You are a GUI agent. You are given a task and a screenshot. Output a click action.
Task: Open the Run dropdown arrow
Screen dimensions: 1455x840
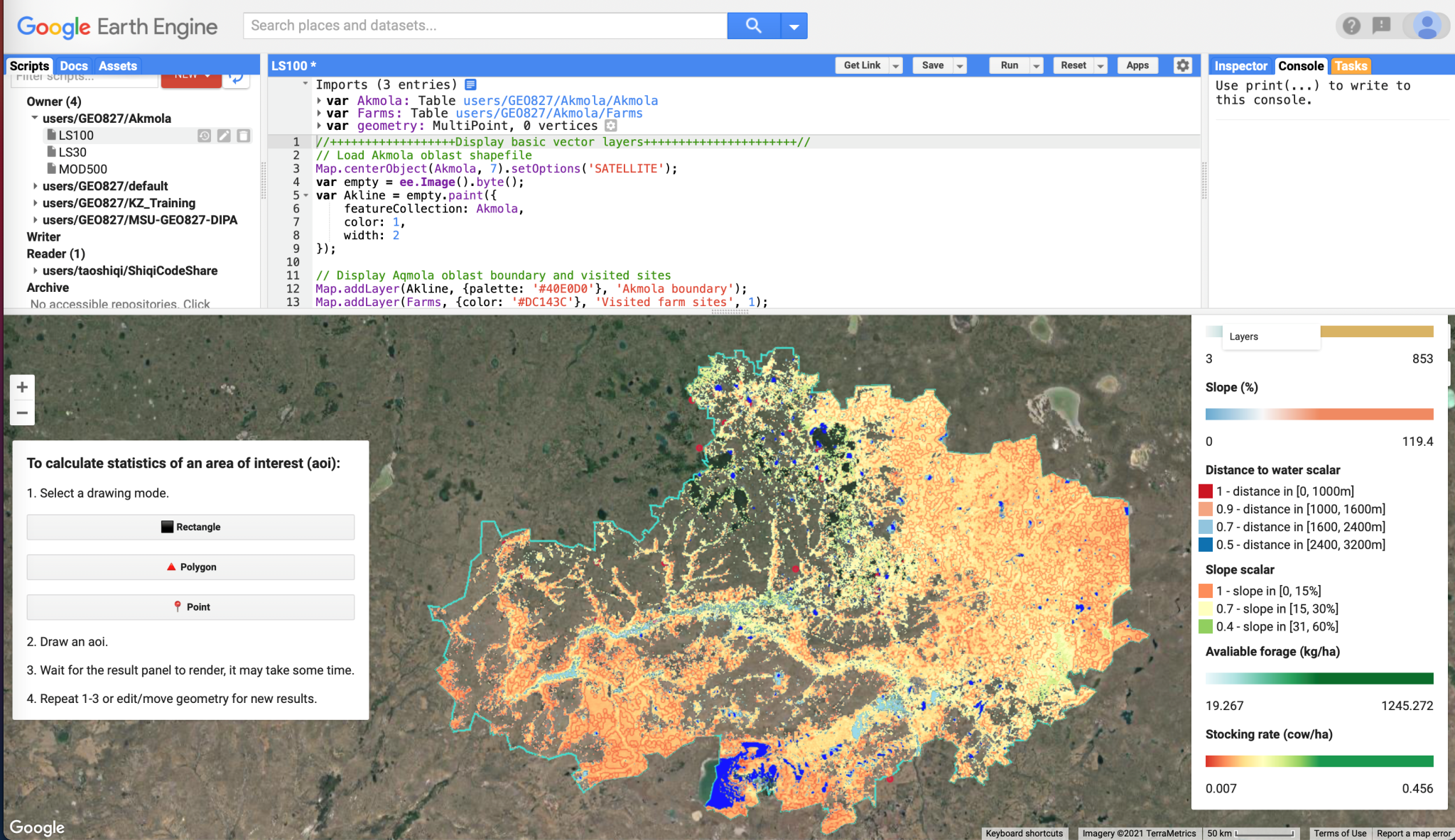point(1037,65)
